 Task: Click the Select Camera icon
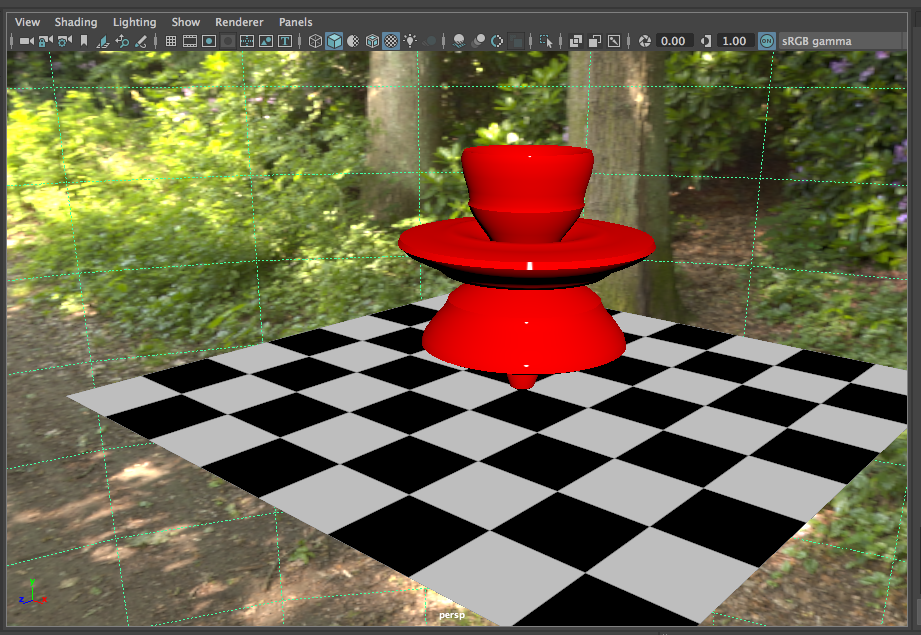point(26,41)
